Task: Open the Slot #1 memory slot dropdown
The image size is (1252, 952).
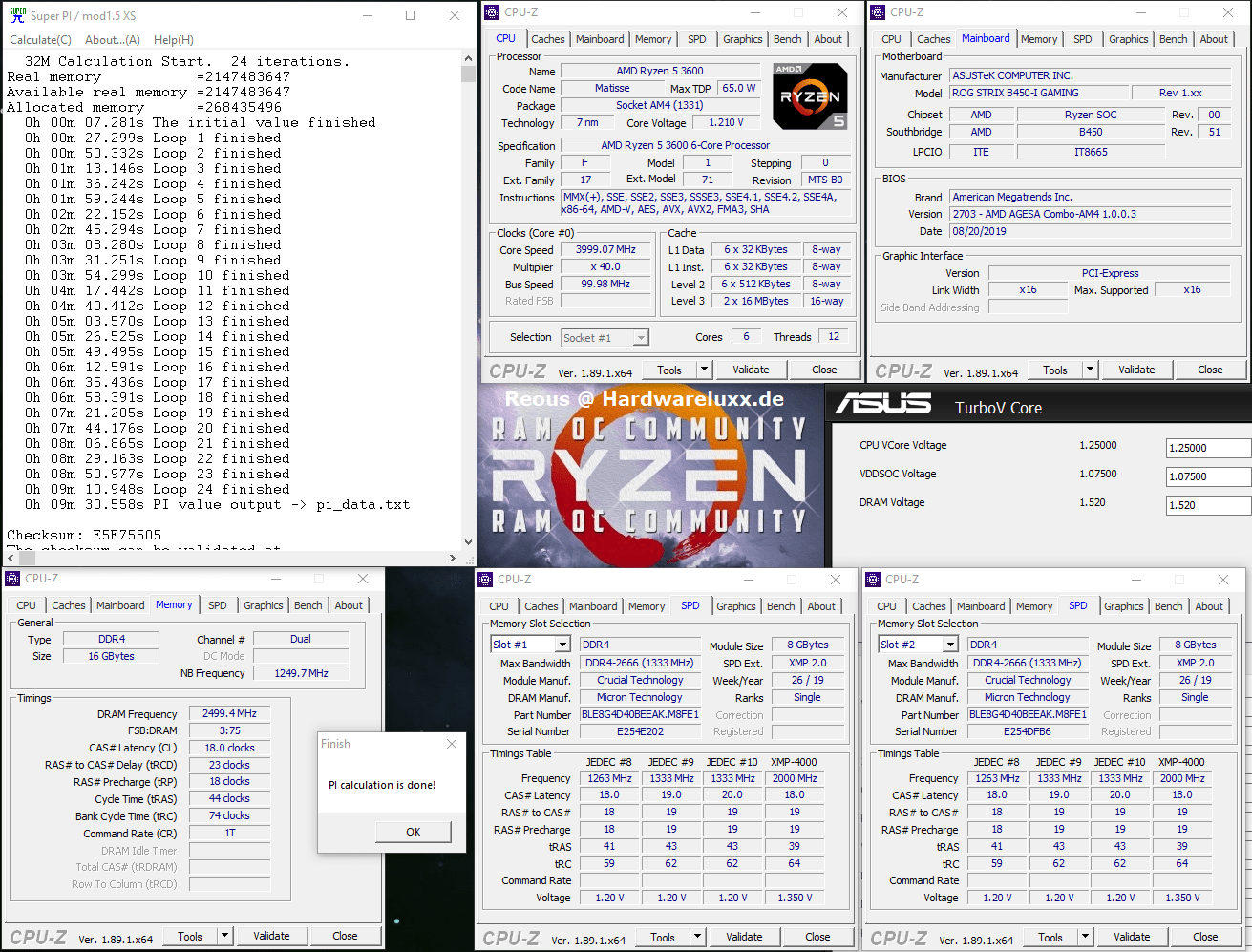Action: pos(562,645)
